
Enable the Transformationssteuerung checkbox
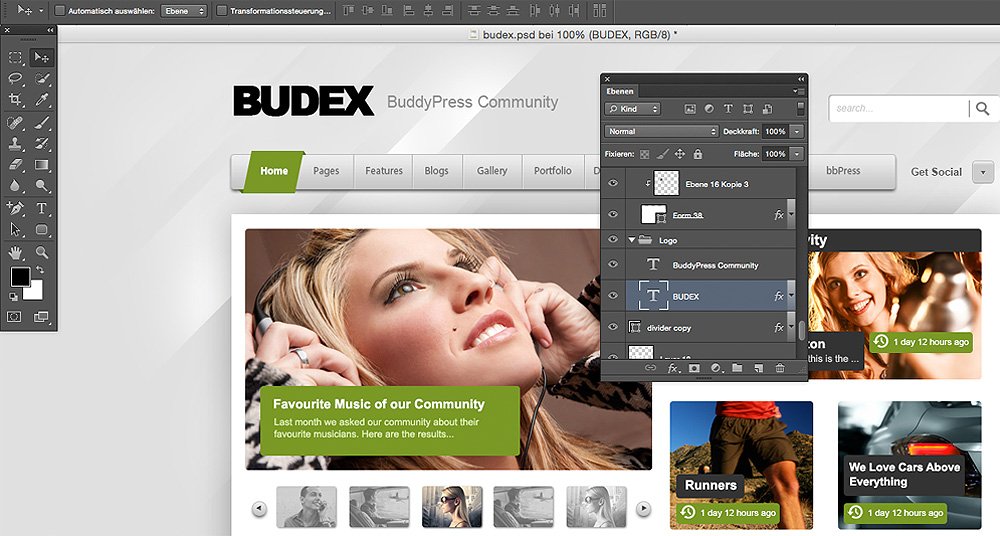coord(222,11)
